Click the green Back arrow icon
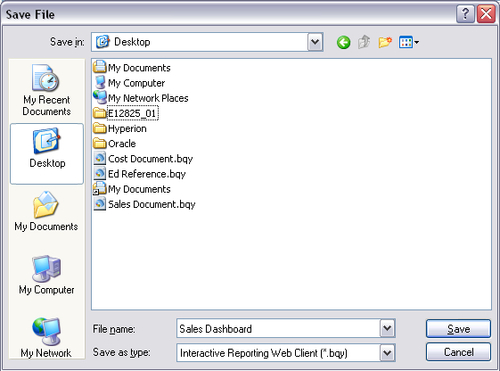Viewport: 500px width, 371px height. [x=343, y=42]
